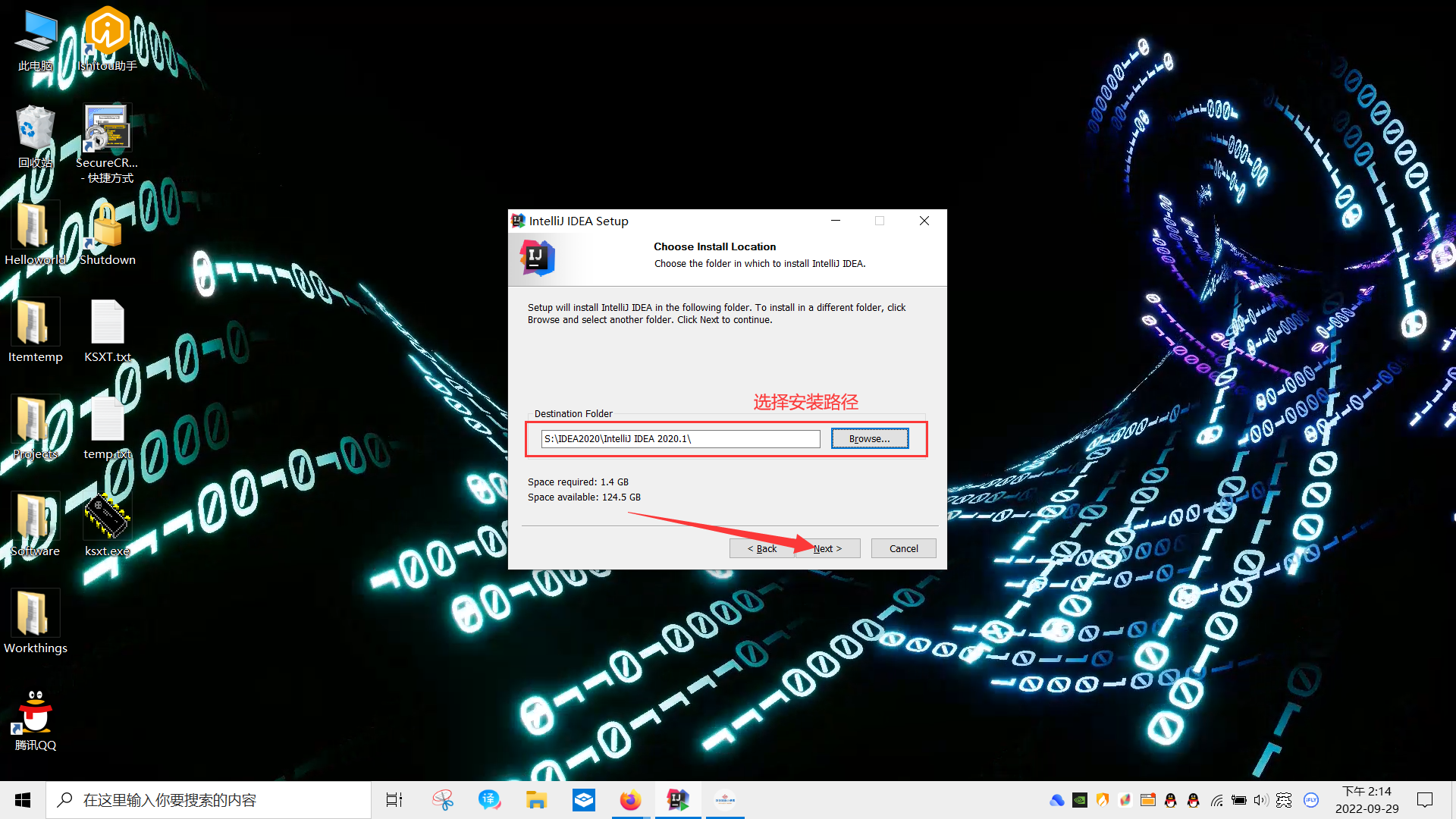Click the taskbar search box

(209, 800)
